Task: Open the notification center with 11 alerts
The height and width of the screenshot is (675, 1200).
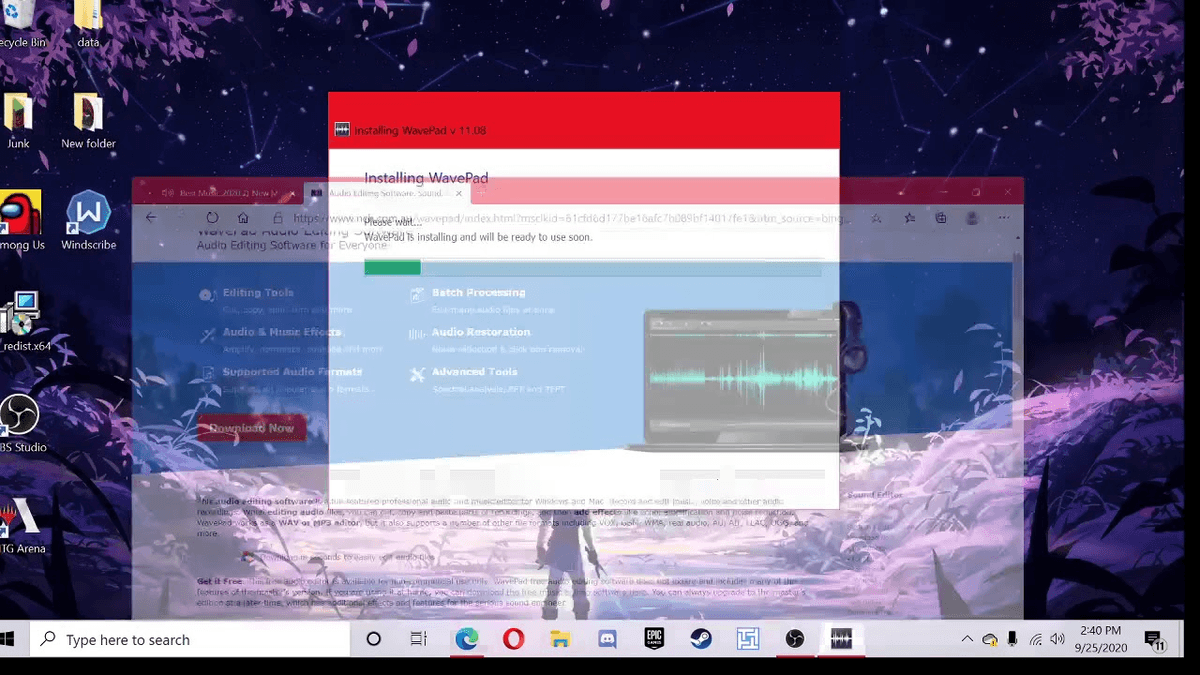Action: [1153, 640]
